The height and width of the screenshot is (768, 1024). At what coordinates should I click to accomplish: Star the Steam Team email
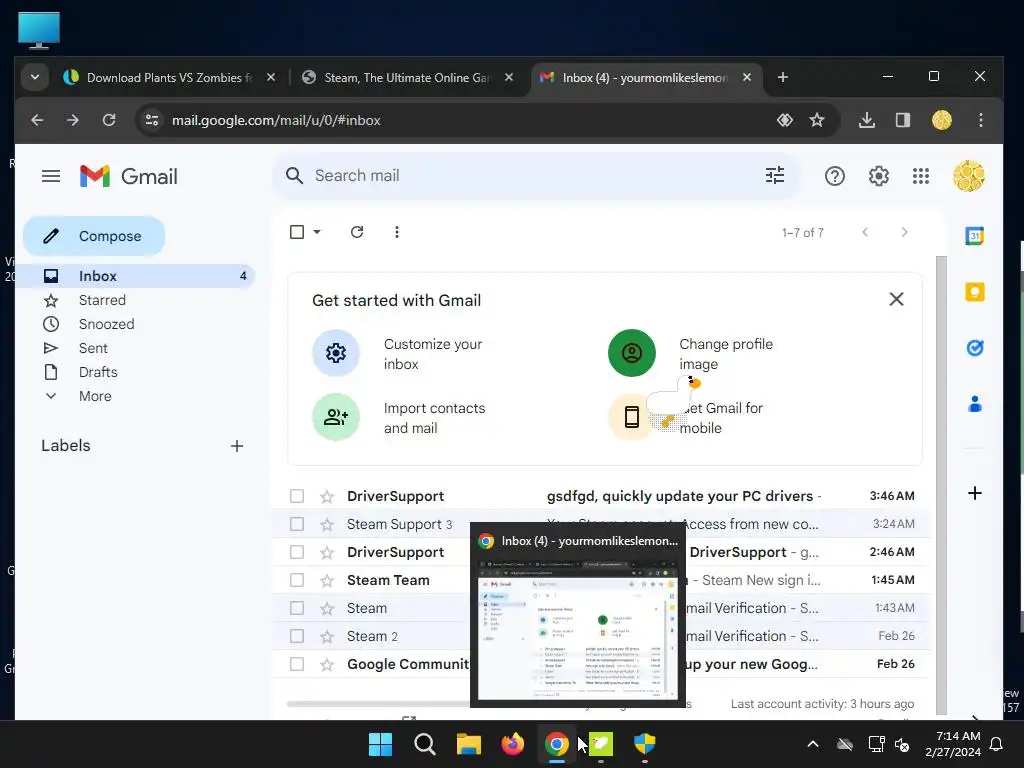(x=327, y=581)
